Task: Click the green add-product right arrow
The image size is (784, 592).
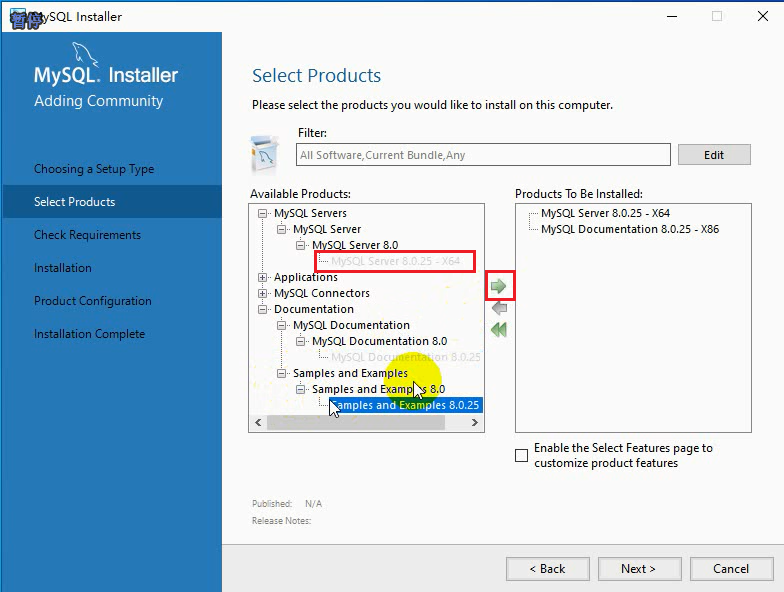Action: 498,286
